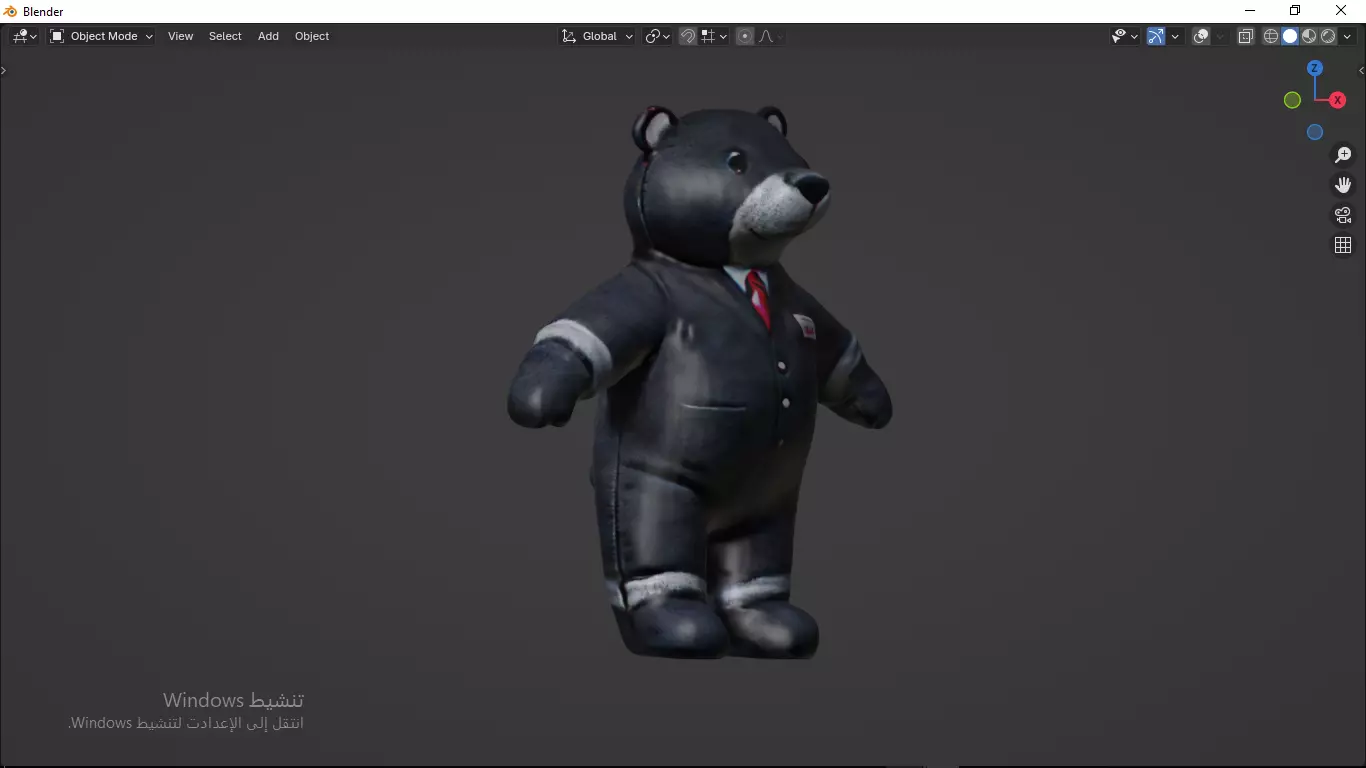The width and height of the screenshot is (1366, 768).
Task: Open object type visibility popover
Action: tap(1125, 36)
